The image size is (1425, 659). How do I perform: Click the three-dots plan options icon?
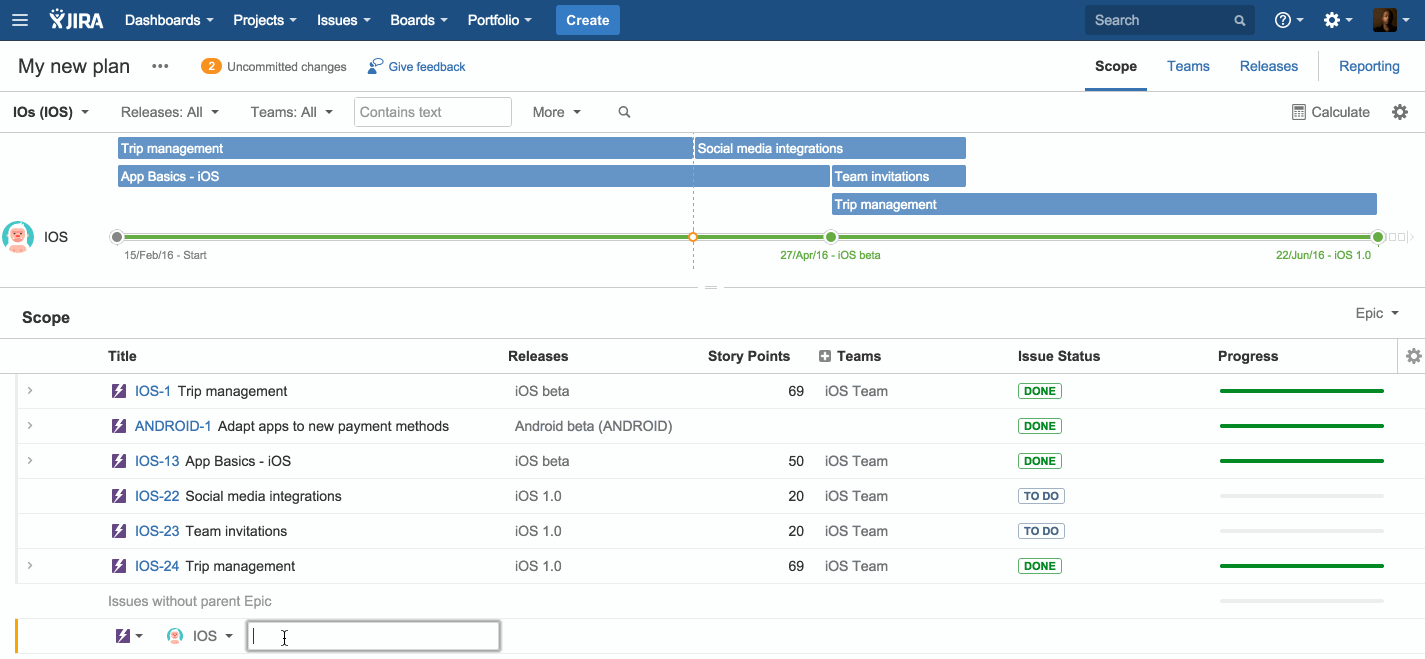click(160, 67)
